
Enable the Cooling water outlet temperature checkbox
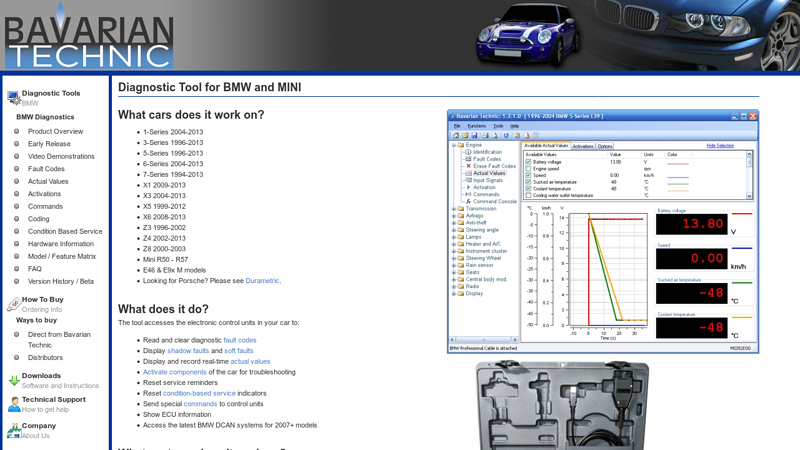click(529, 195)
